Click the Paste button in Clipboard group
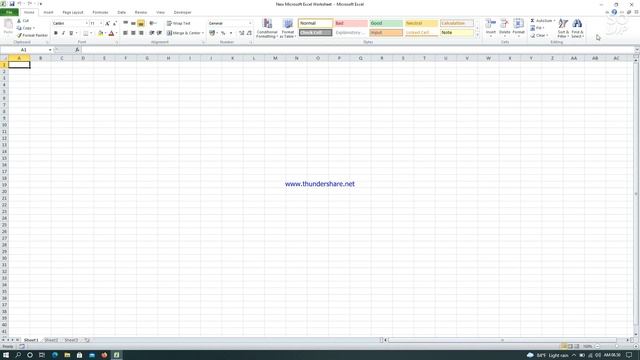The width and height of the screenshot is (640, 360). (8, 27)
